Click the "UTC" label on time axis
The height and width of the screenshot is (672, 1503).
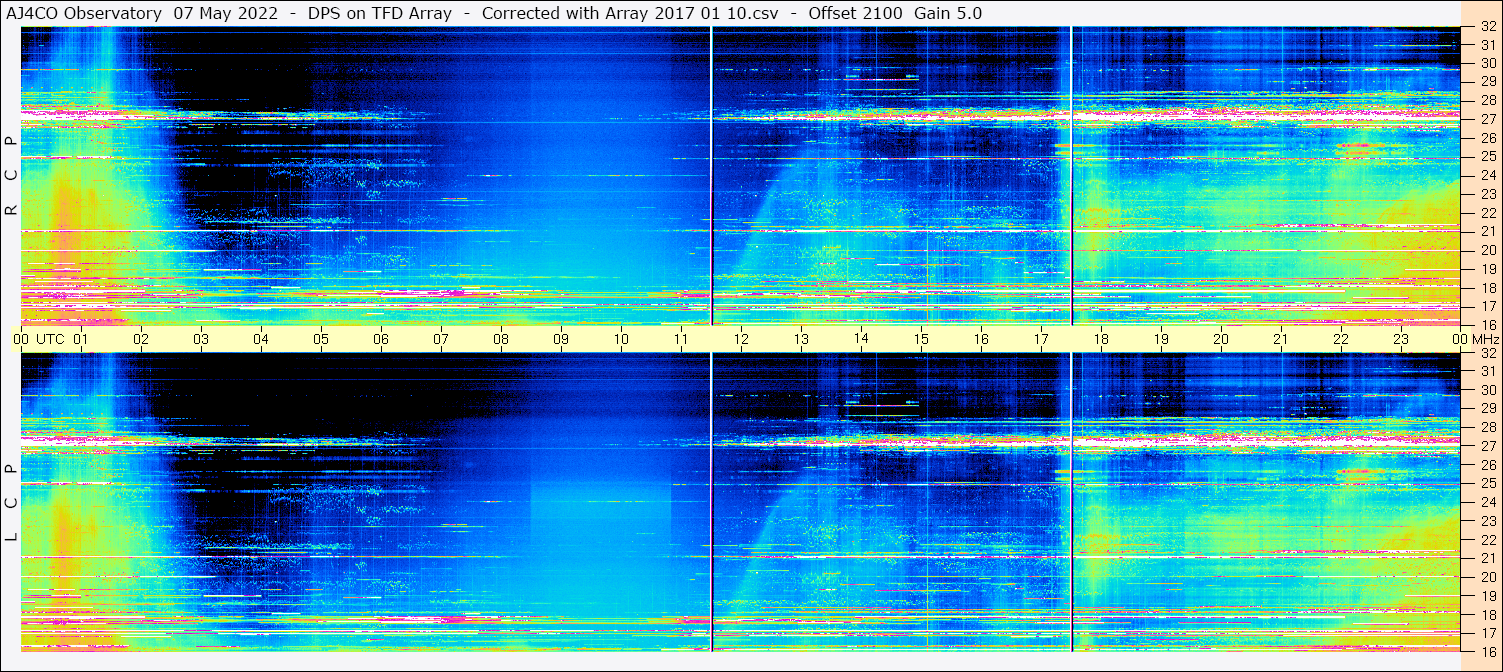pos(50,339)
